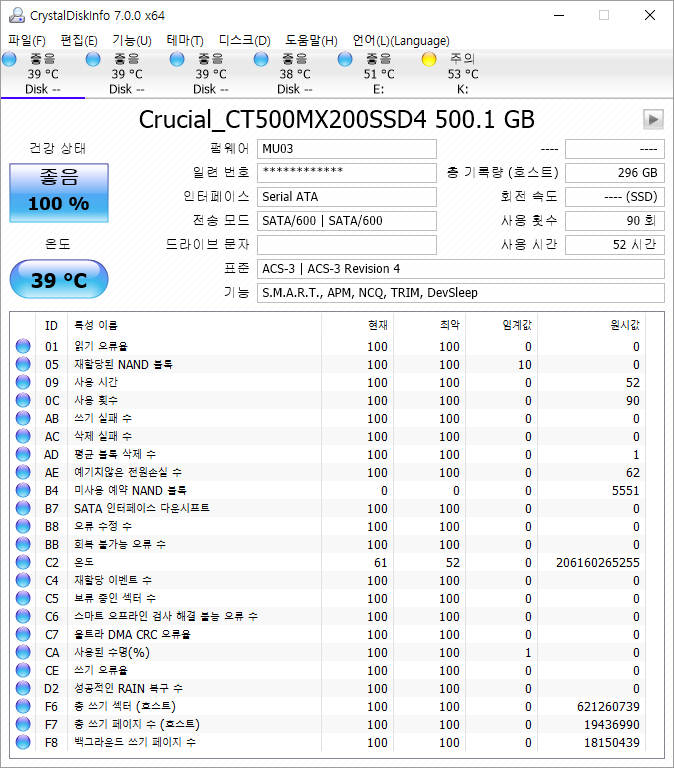This screenshot has height=768, width=674.
Task: Click the Serial ATA interface field
Action: pos(347,197)
